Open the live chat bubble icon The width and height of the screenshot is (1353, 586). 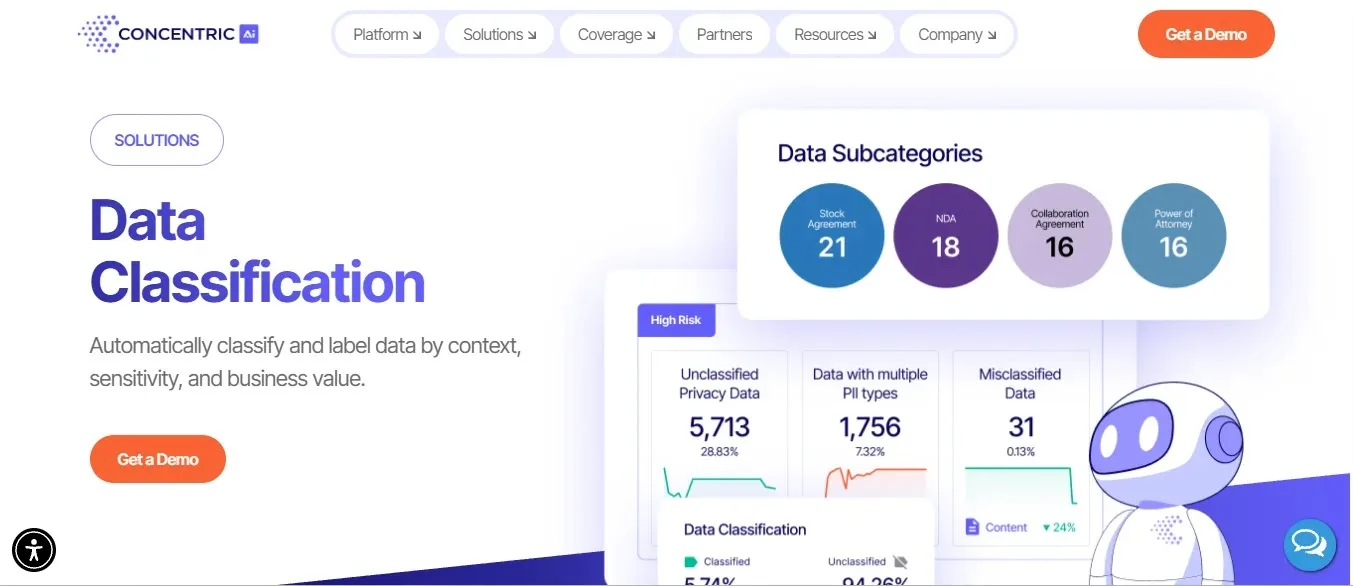coord(1309,544)
